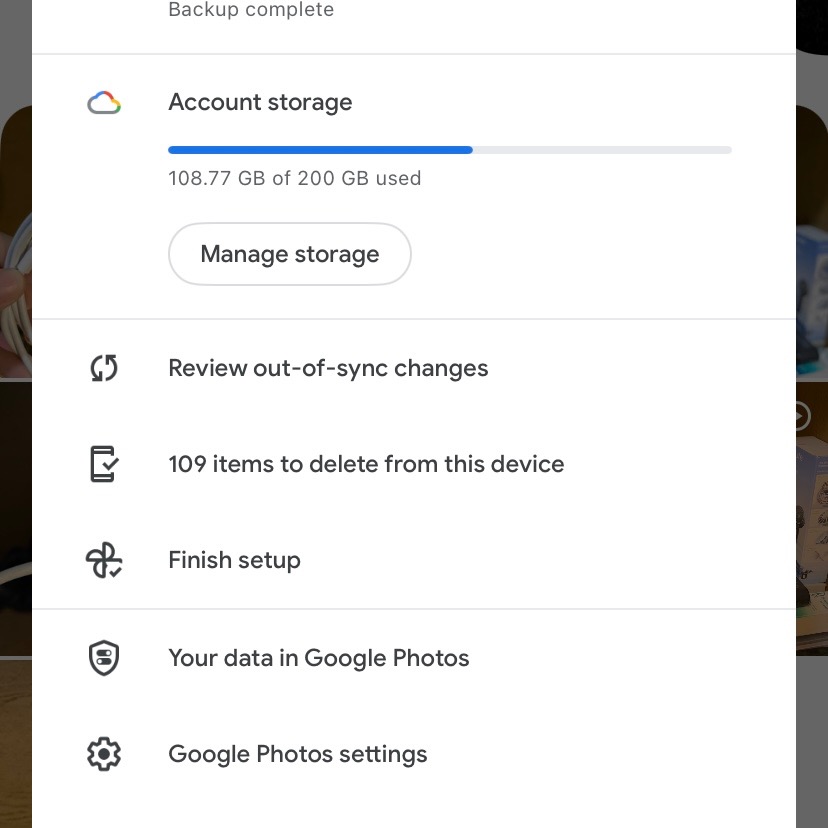Screen dimensions: 828x828
Task: Open Manage storage
Action: point(290,254)
